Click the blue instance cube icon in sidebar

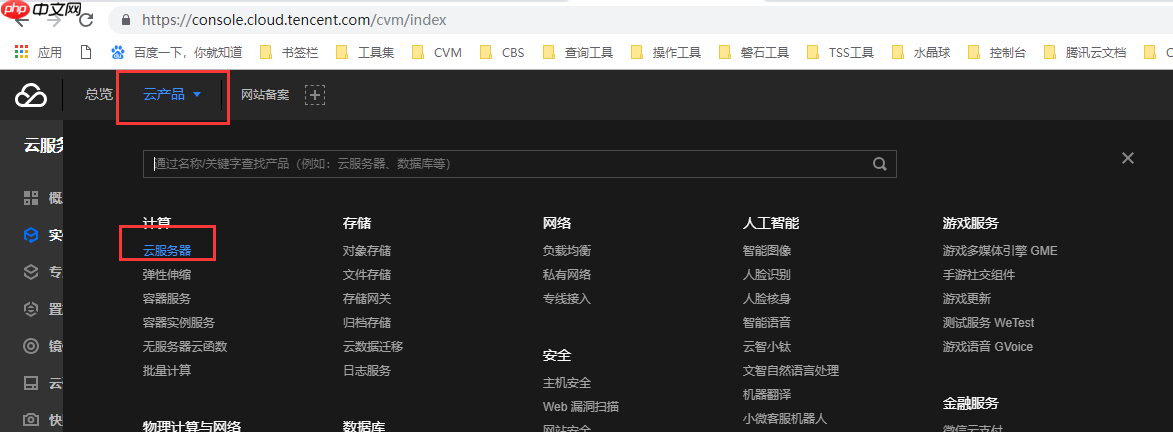click(x=31, y=235)
